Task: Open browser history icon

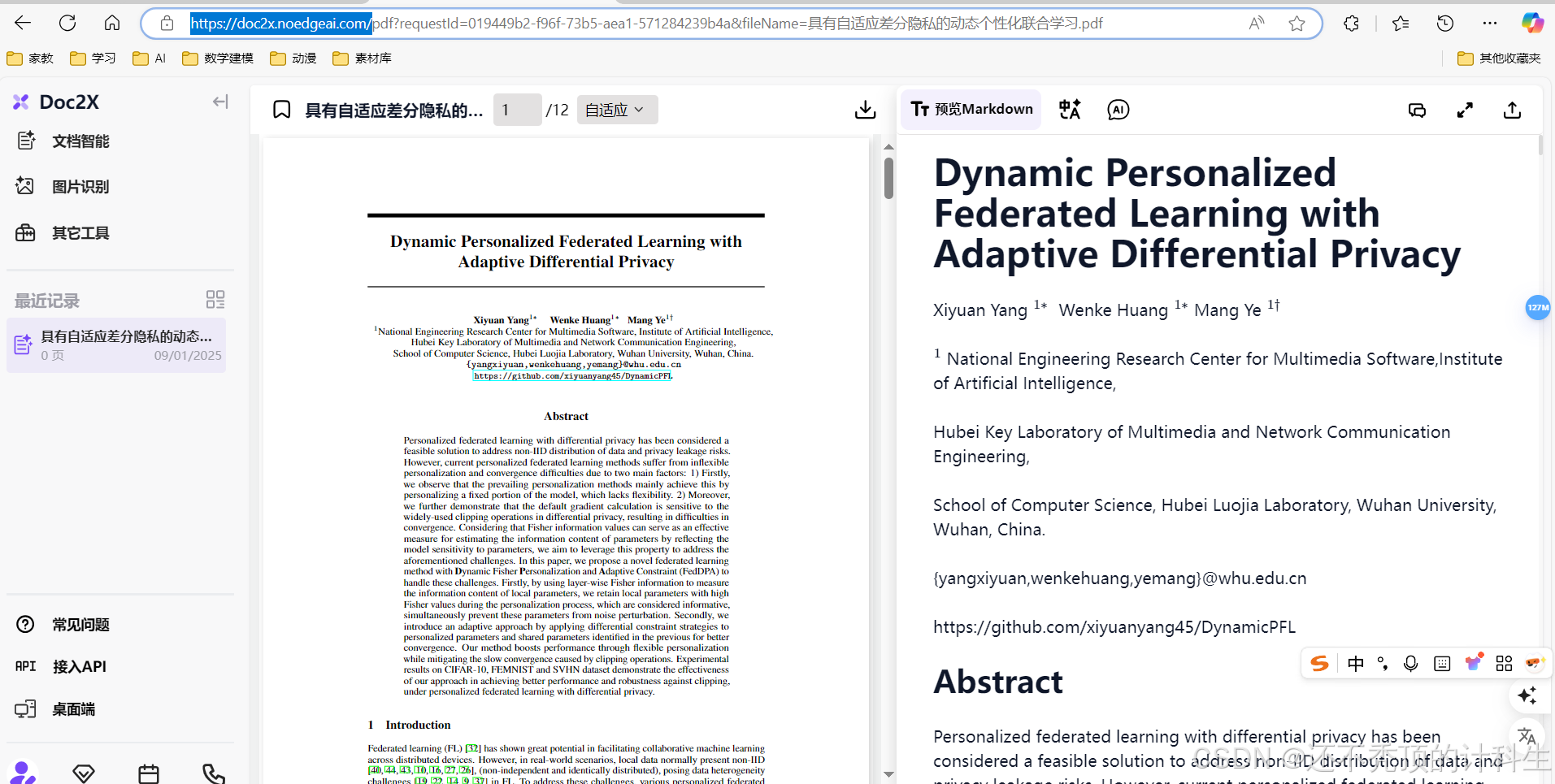Action: [1445, 24]
